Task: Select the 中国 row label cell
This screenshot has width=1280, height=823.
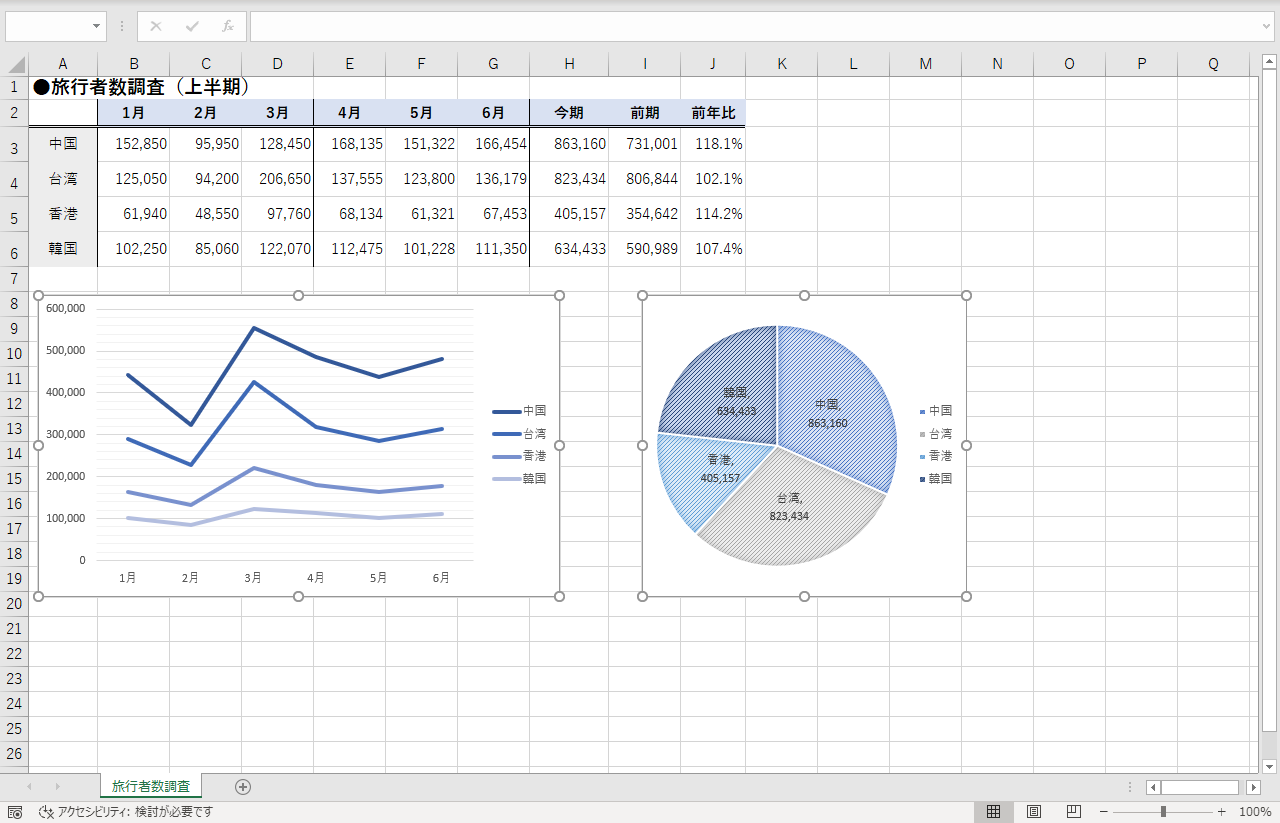Action: pyautogui.click(x=63, y=144)
